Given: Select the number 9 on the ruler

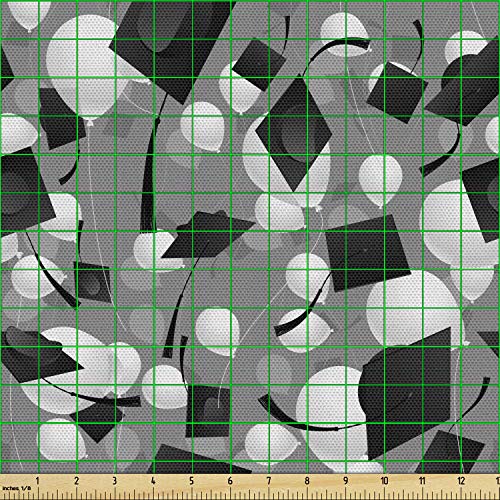Looking at the screenshot, I should tap(346, 481).
